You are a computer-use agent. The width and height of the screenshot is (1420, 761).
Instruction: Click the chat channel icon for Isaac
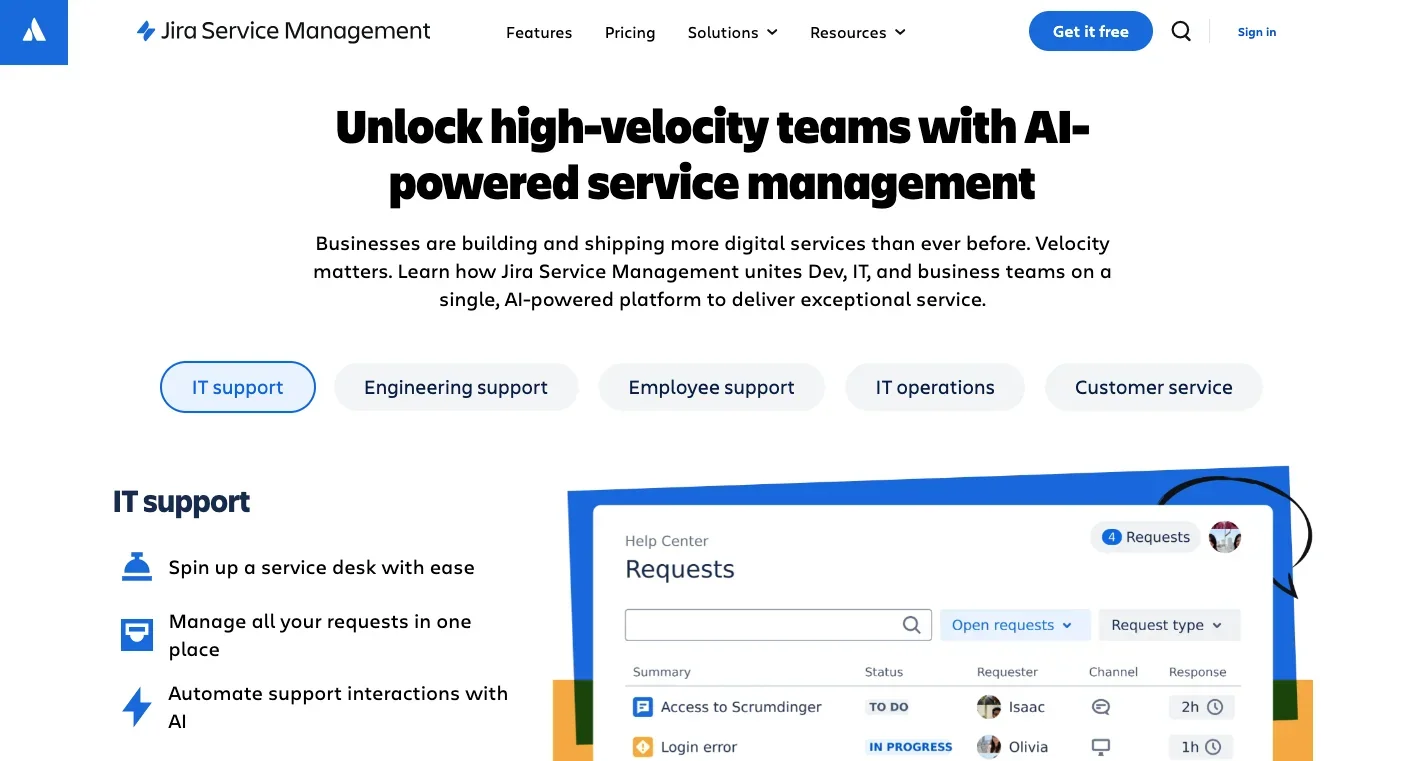coord(1101,707)
